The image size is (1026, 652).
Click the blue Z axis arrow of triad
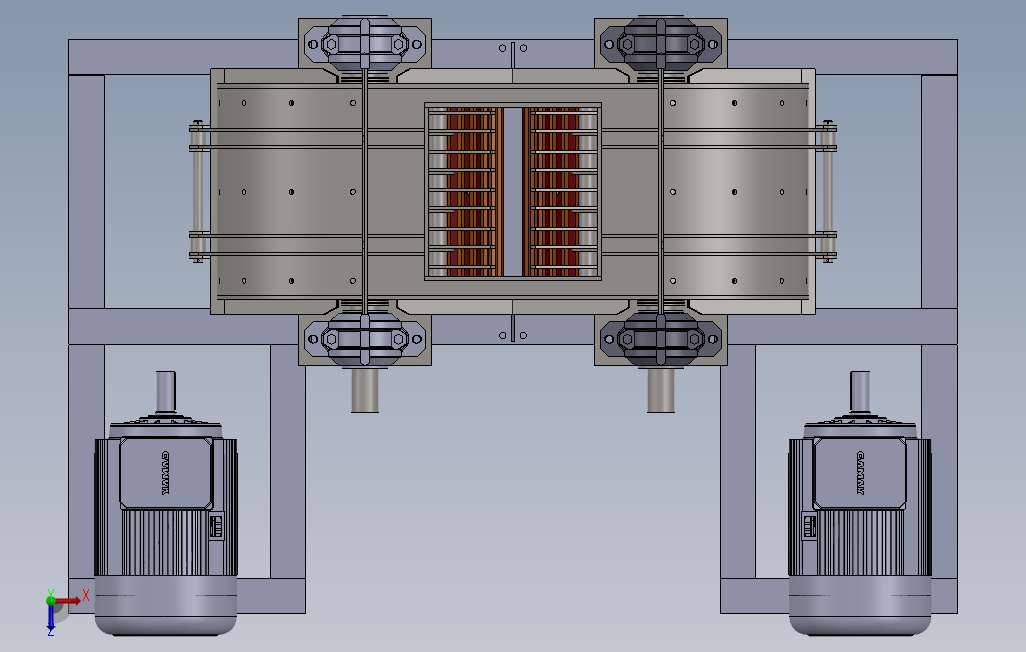point(50,619)
